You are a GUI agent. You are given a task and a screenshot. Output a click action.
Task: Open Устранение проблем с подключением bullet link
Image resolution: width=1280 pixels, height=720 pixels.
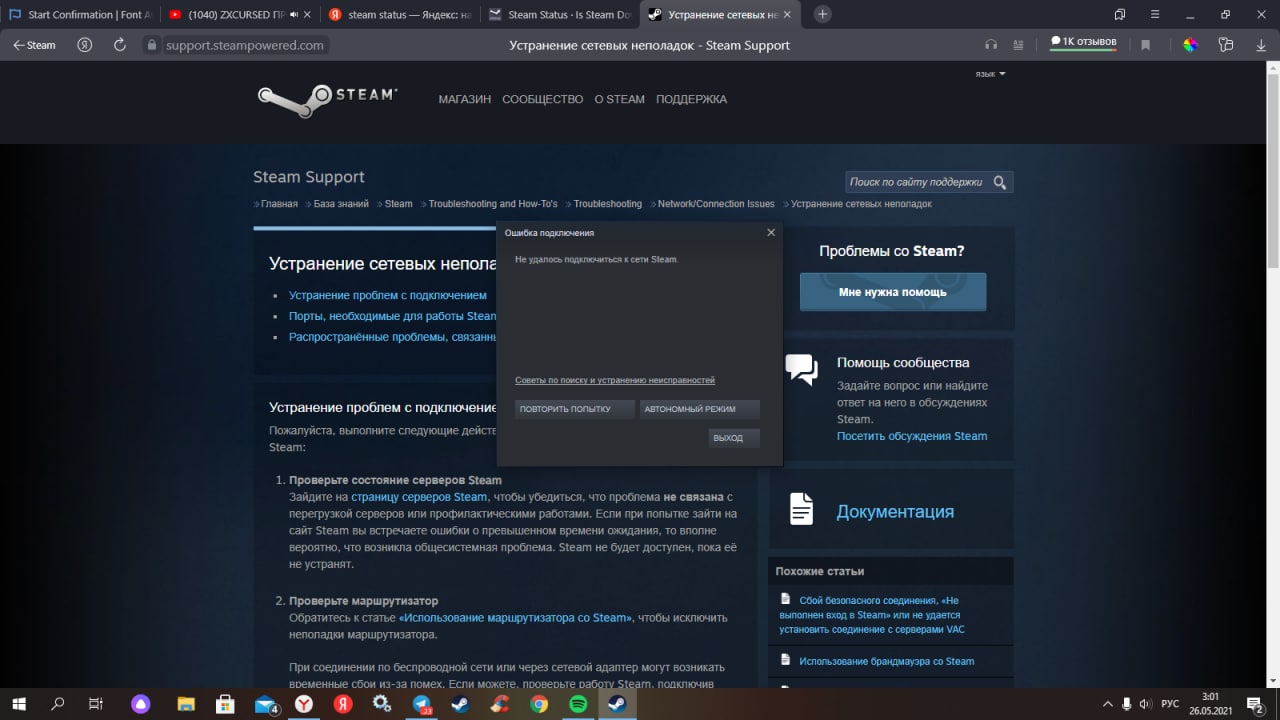(388, 296)
